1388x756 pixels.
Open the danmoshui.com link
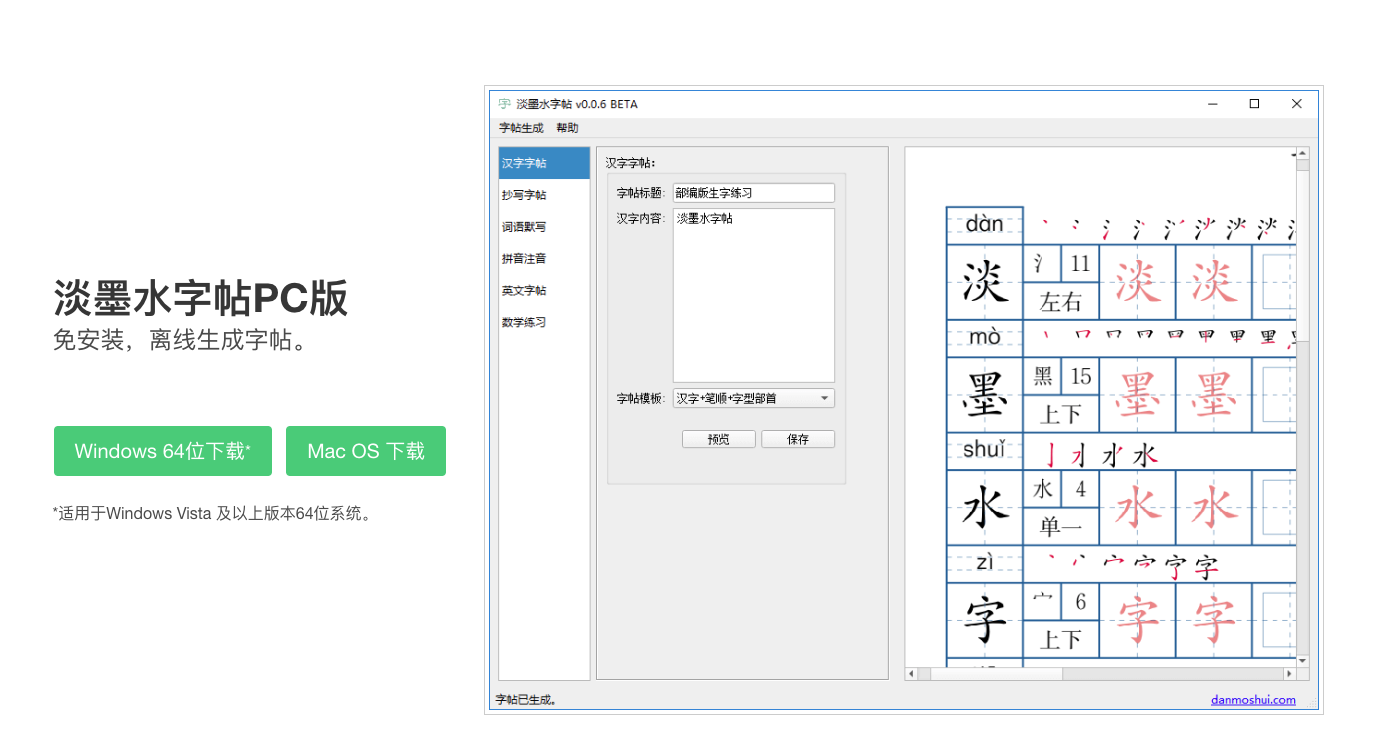[x=1253, y=700]
